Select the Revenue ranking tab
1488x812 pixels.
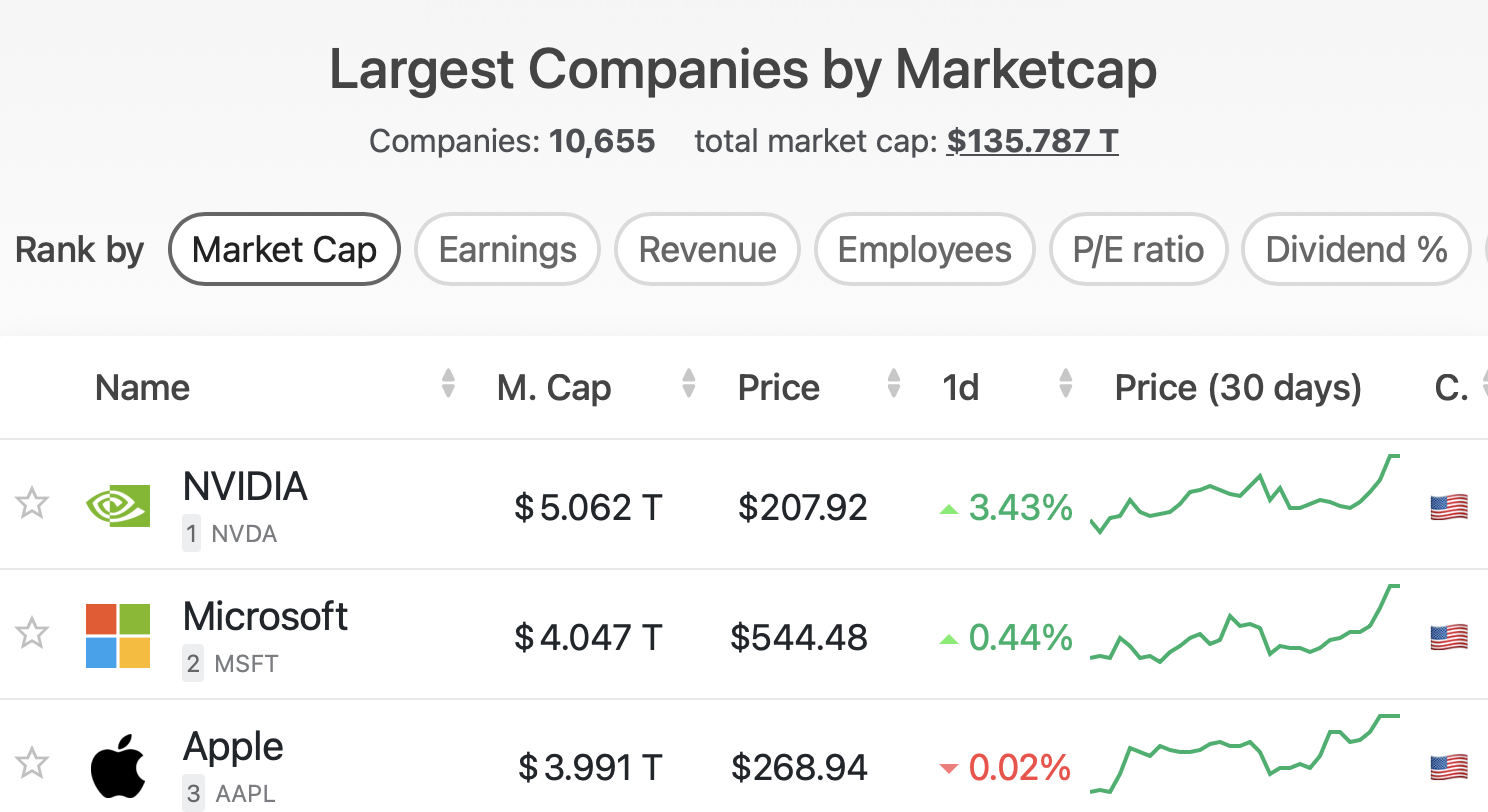pyautogui.click(x=707, y=249)
